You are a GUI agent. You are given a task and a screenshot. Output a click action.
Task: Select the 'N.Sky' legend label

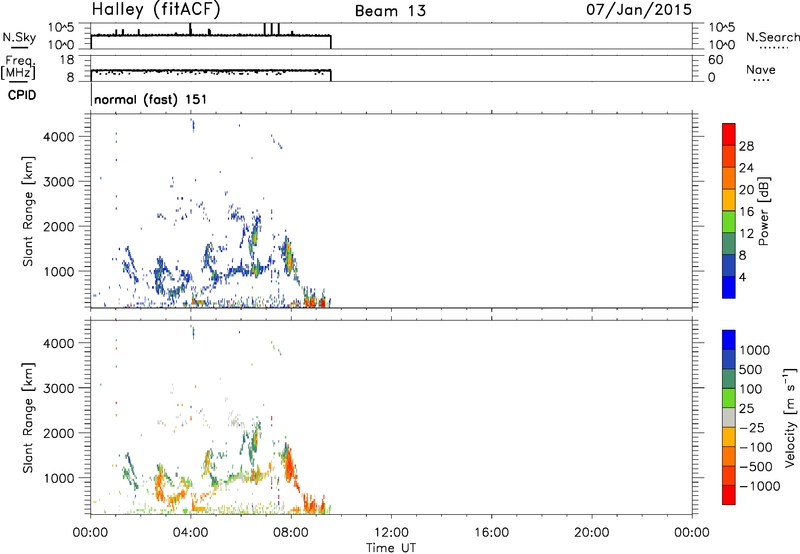[19, 37]
